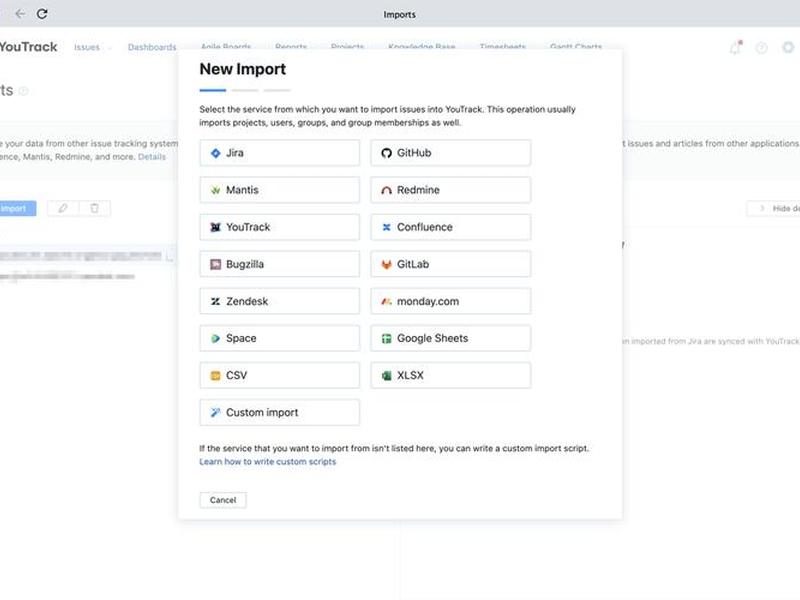Open help question mark icon
The image size is (800, 600).
click(x=761, y=47)
